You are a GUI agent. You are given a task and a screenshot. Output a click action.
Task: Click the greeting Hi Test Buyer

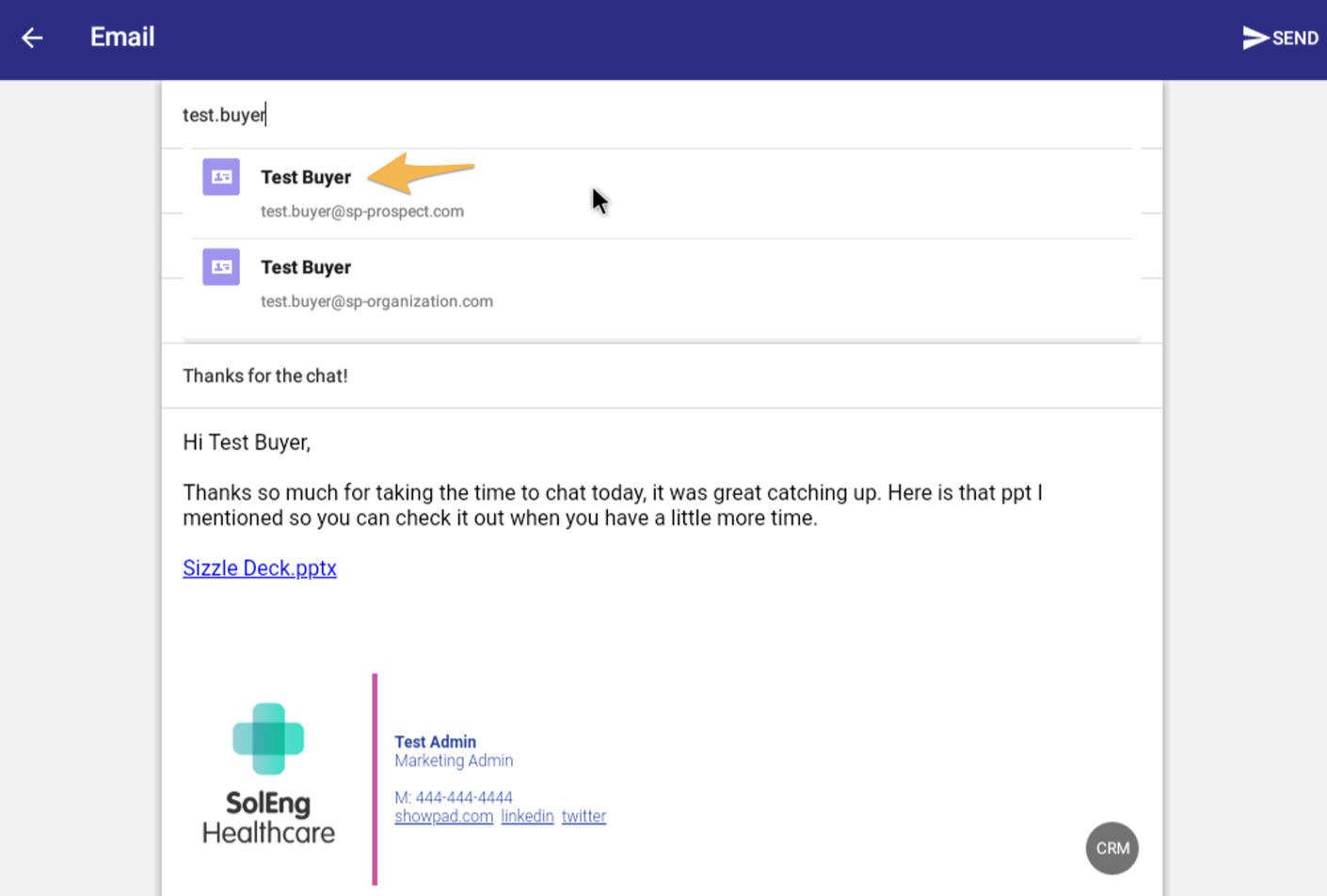point(246,441)
